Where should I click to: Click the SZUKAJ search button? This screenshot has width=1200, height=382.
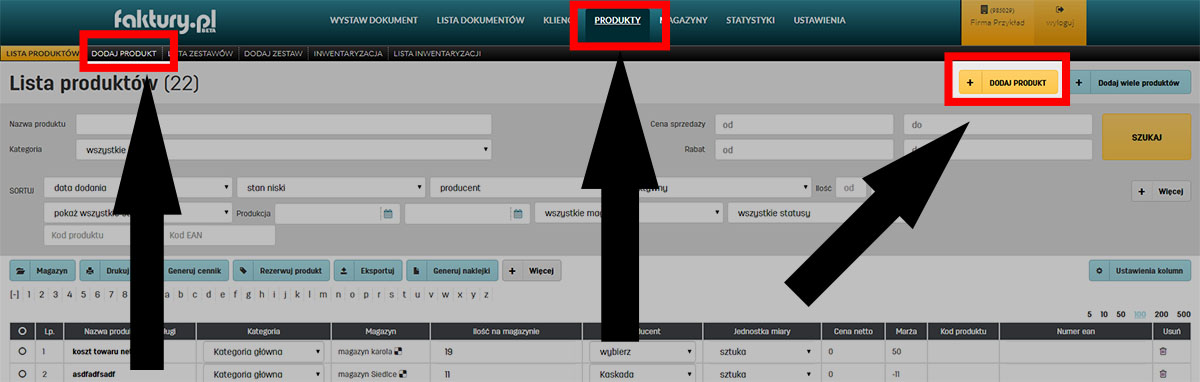1146,137
